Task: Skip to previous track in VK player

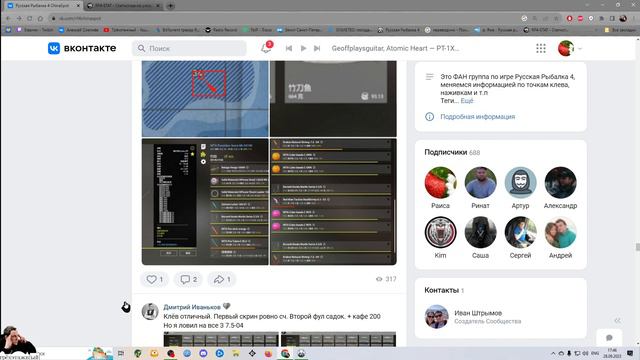Action: click(x=289, y=48)
